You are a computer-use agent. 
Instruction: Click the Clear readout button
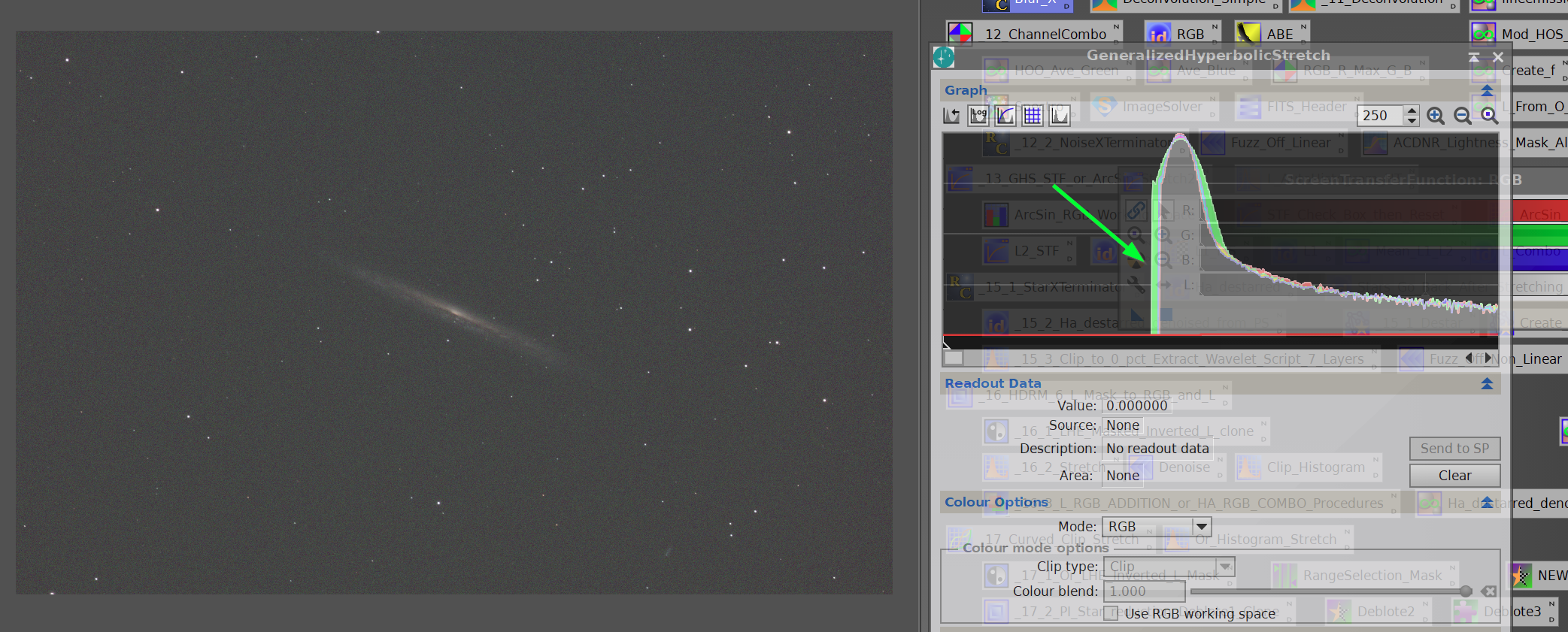[1454, 476]
